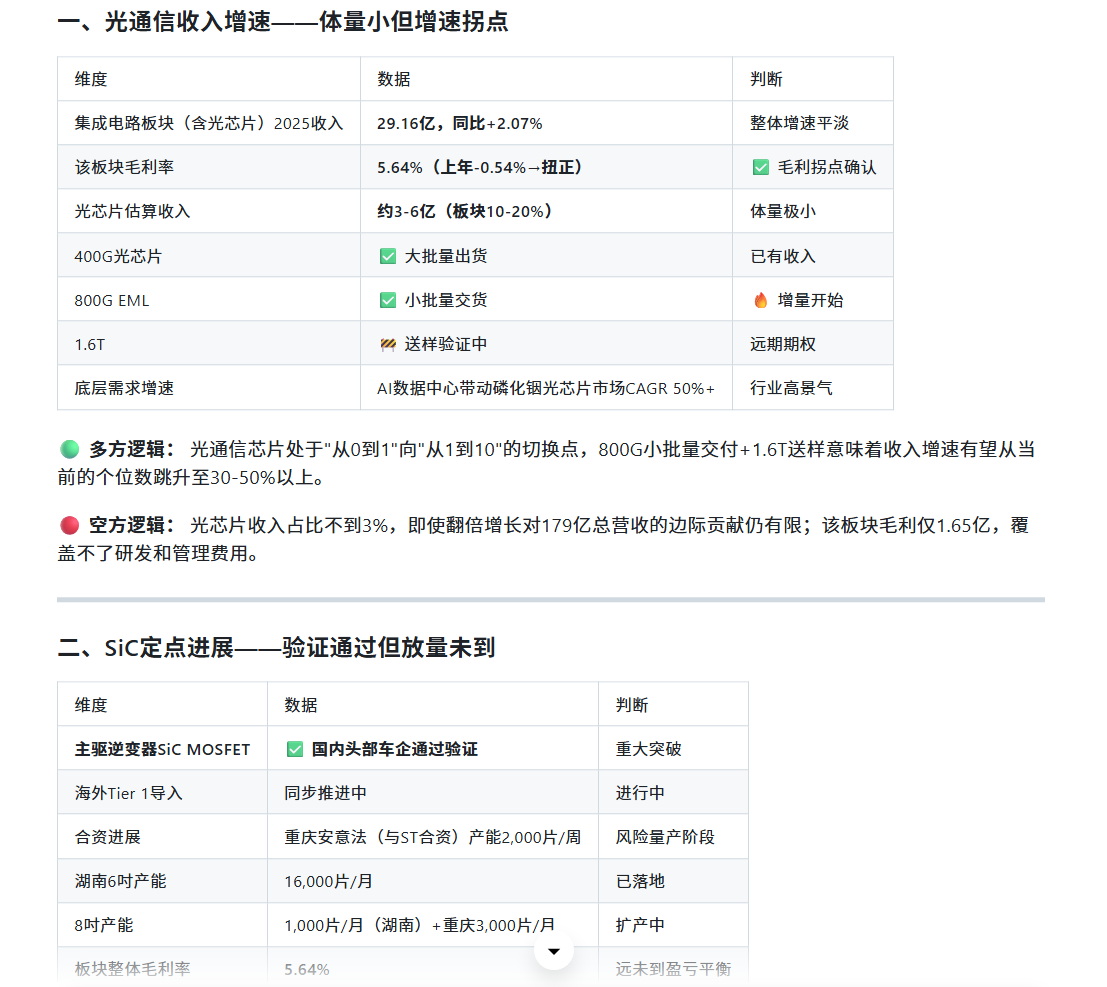Click green circle emoji before 多方逻辑
The image size is (1107, 987).
tap(69, 449)
